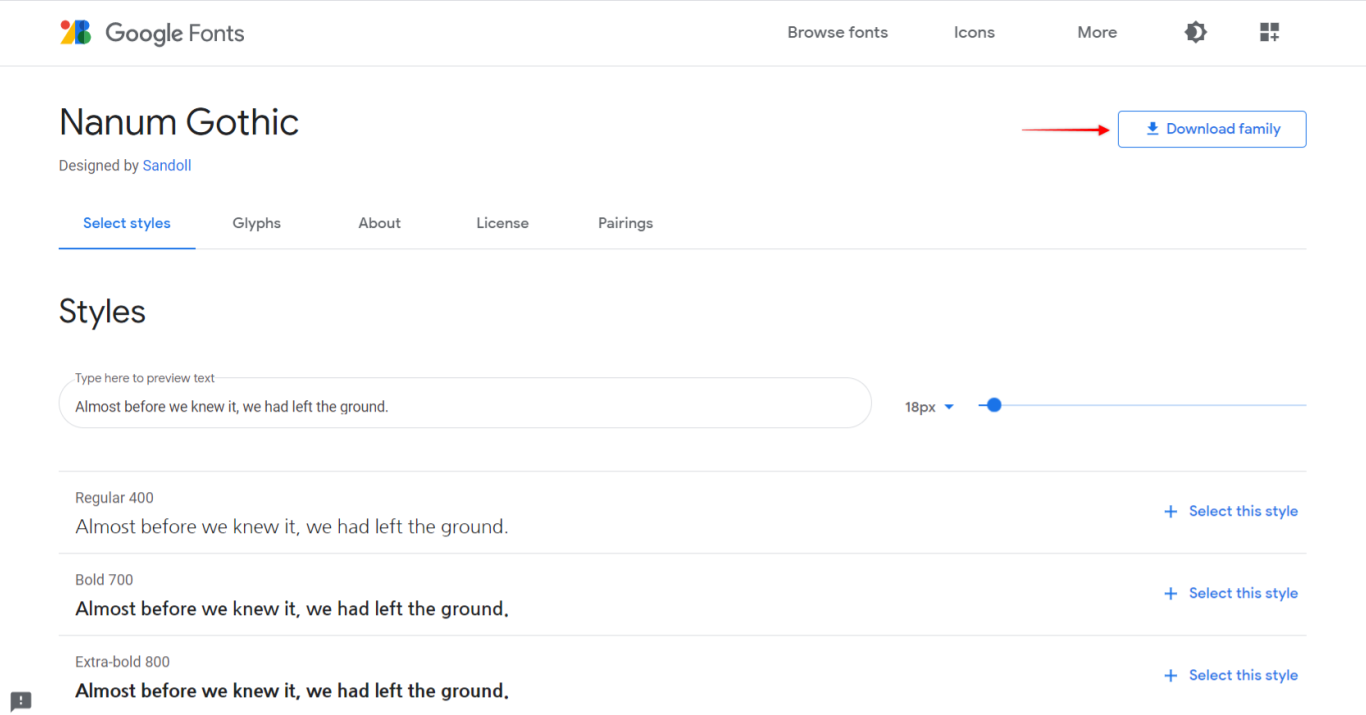Click the preview text input field

pyautogui.click(x=465, y=403)
